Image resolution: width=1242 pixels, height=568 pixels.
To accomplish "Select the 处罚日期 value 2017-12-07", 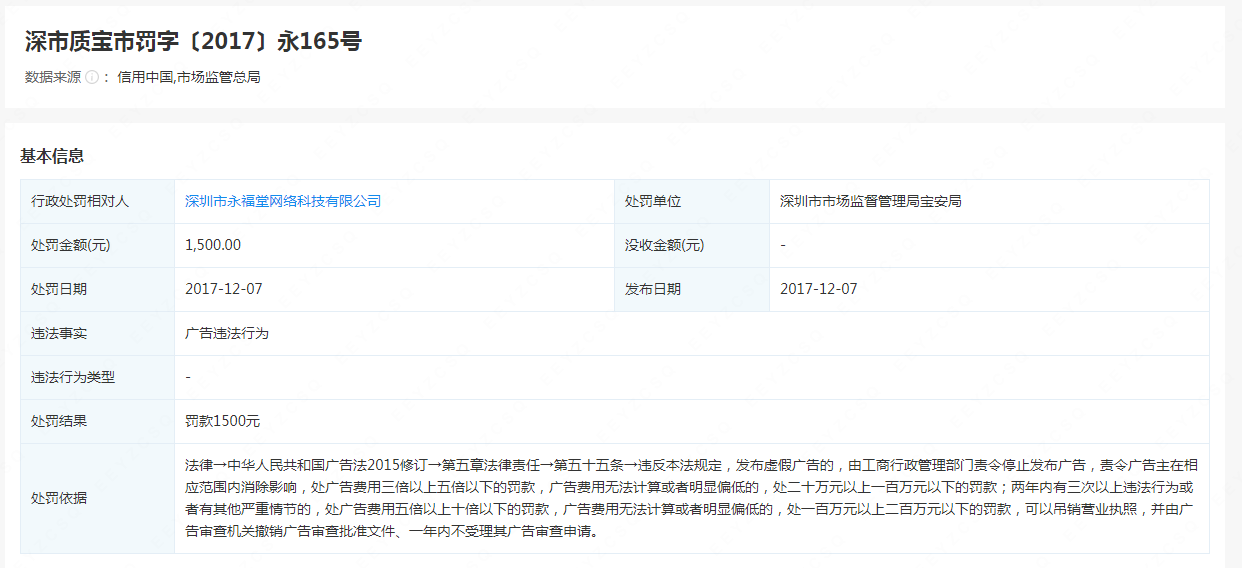I will tap(224, 289).
